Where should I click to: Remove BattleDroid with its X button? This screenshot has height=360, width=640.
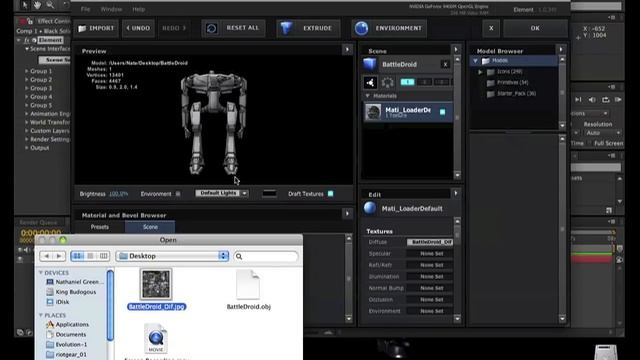click(x=445, y=64)
